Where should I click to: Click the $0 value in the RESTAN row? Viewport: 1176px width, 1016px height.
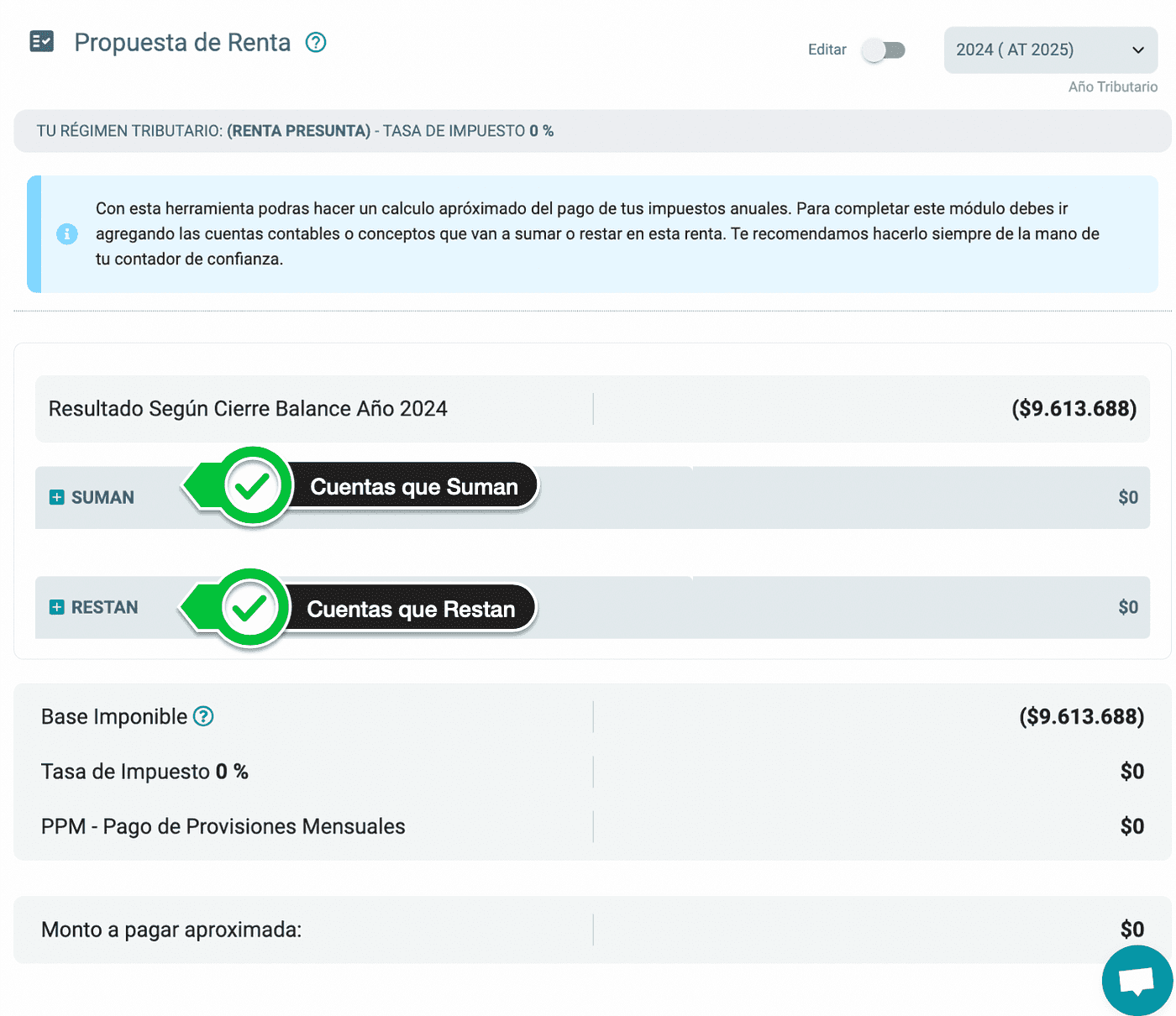click(x=1128, y=607)
